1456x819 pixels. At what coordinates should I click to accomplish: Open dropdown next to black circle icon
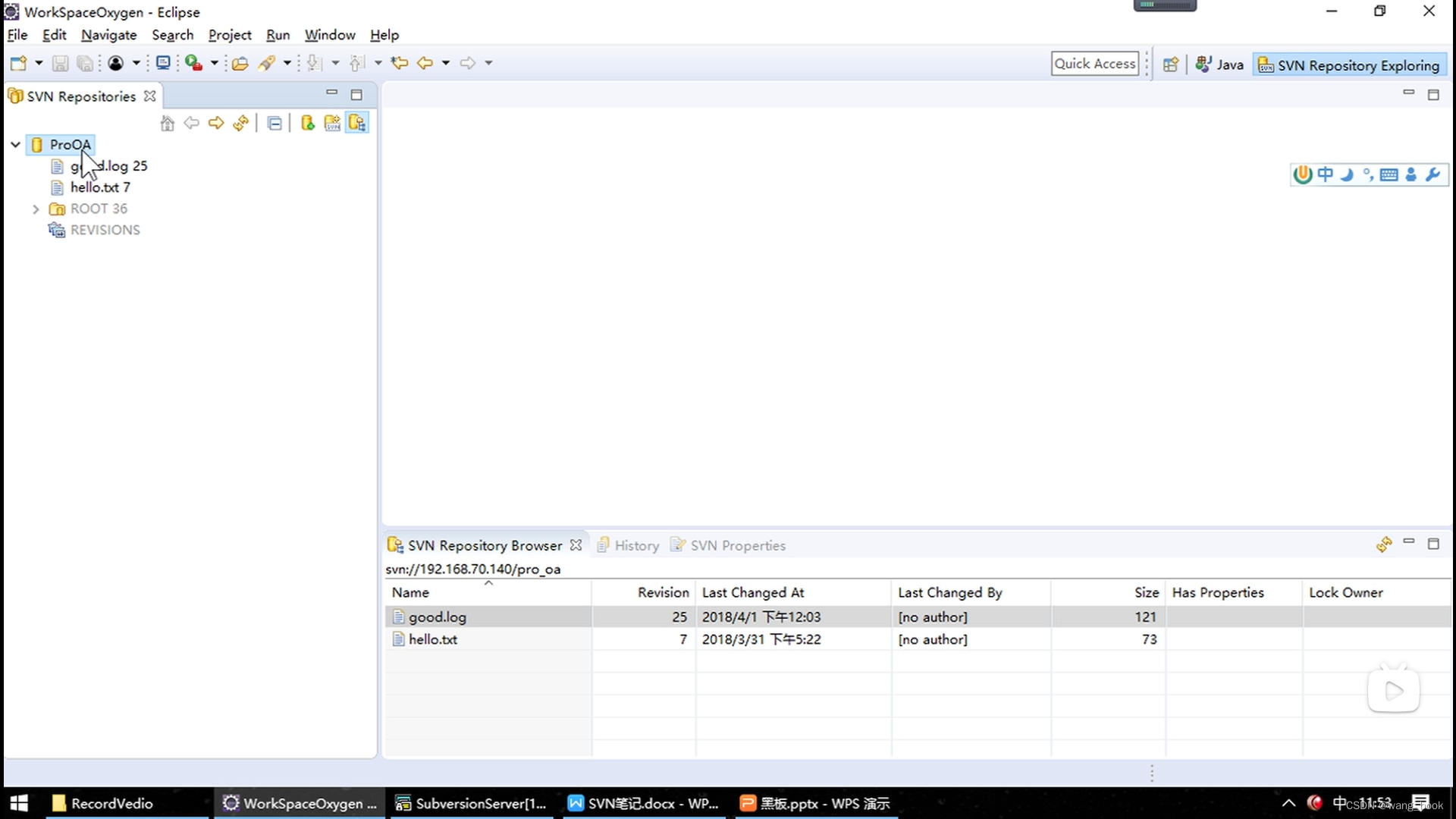[136, 63]
